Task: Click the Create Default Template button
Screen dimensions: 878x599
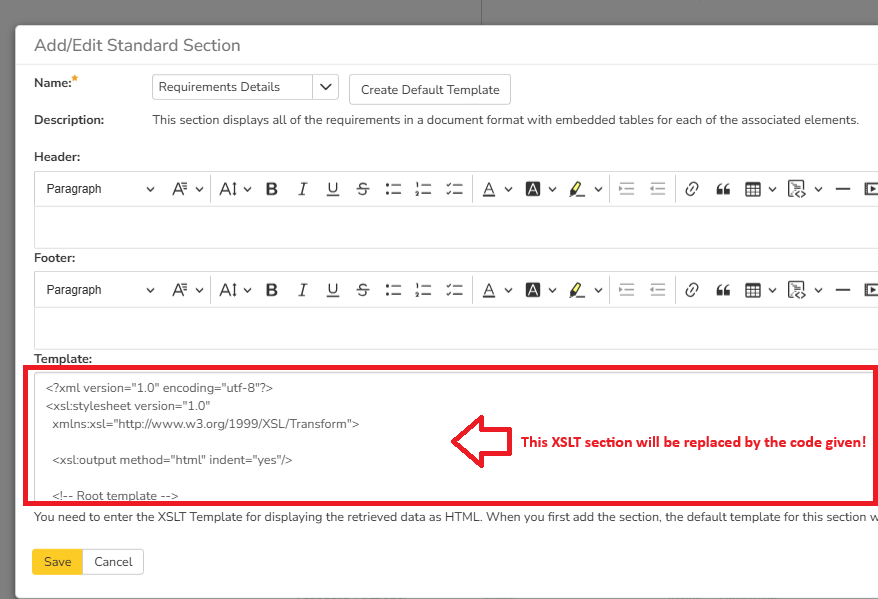Action: (x=430, y=90)
